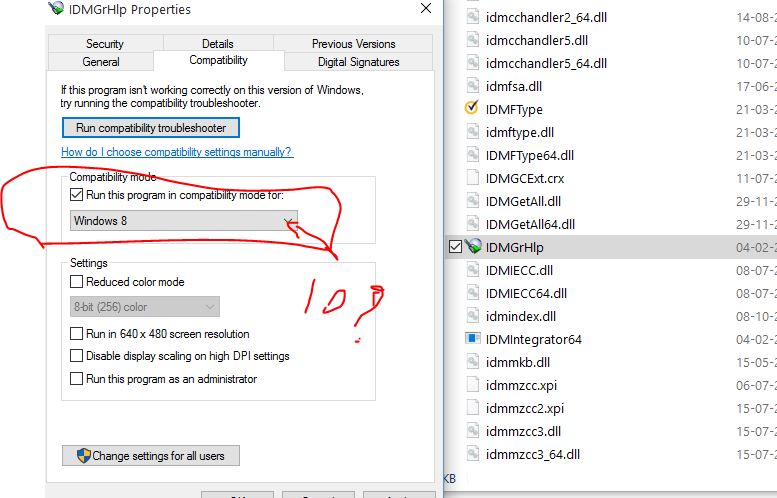
Task: Click the idmcchandler5.dll file icon
Action: (473, 40)
